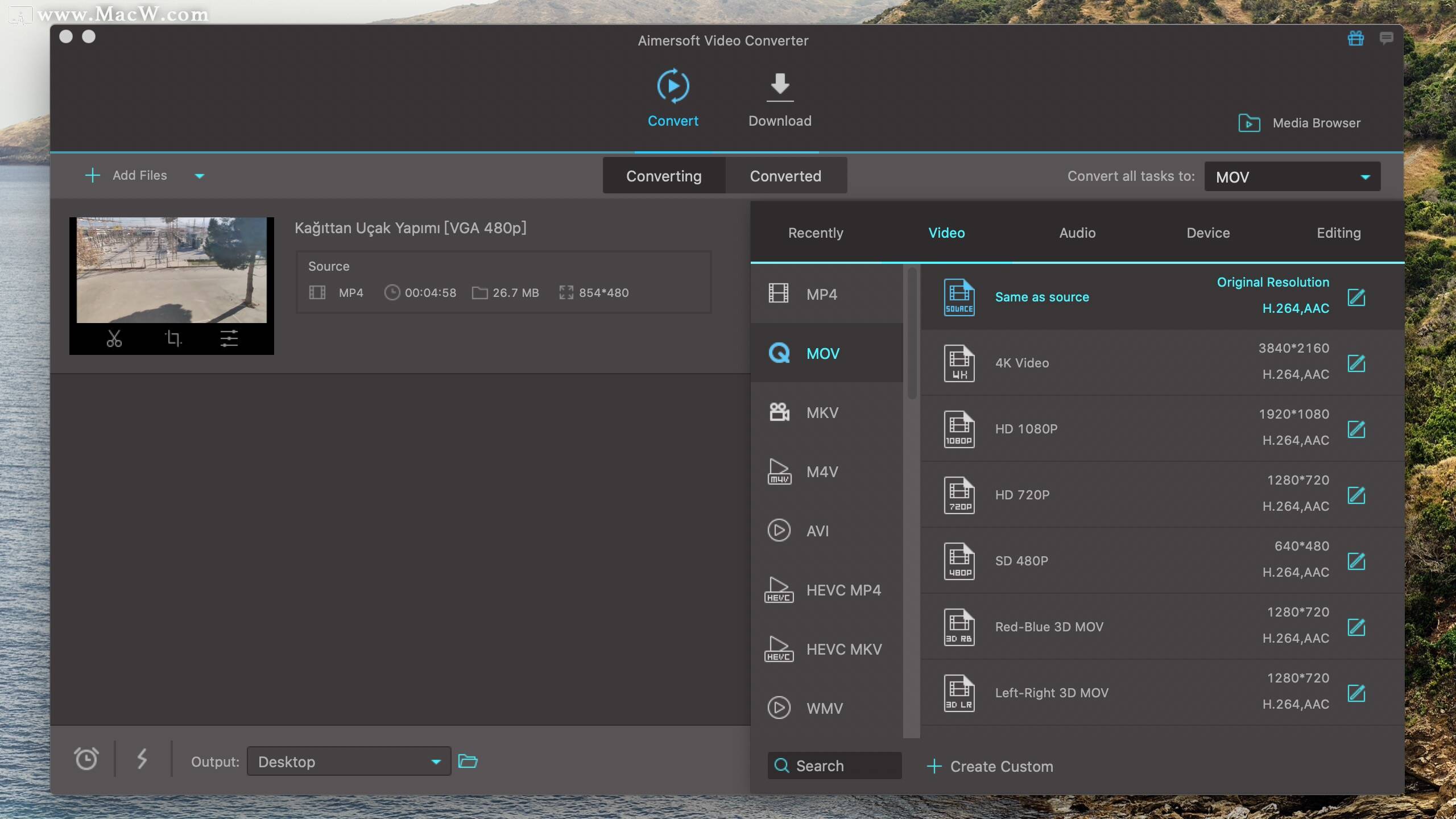Choose MOV format in the list

pos(826,353)
